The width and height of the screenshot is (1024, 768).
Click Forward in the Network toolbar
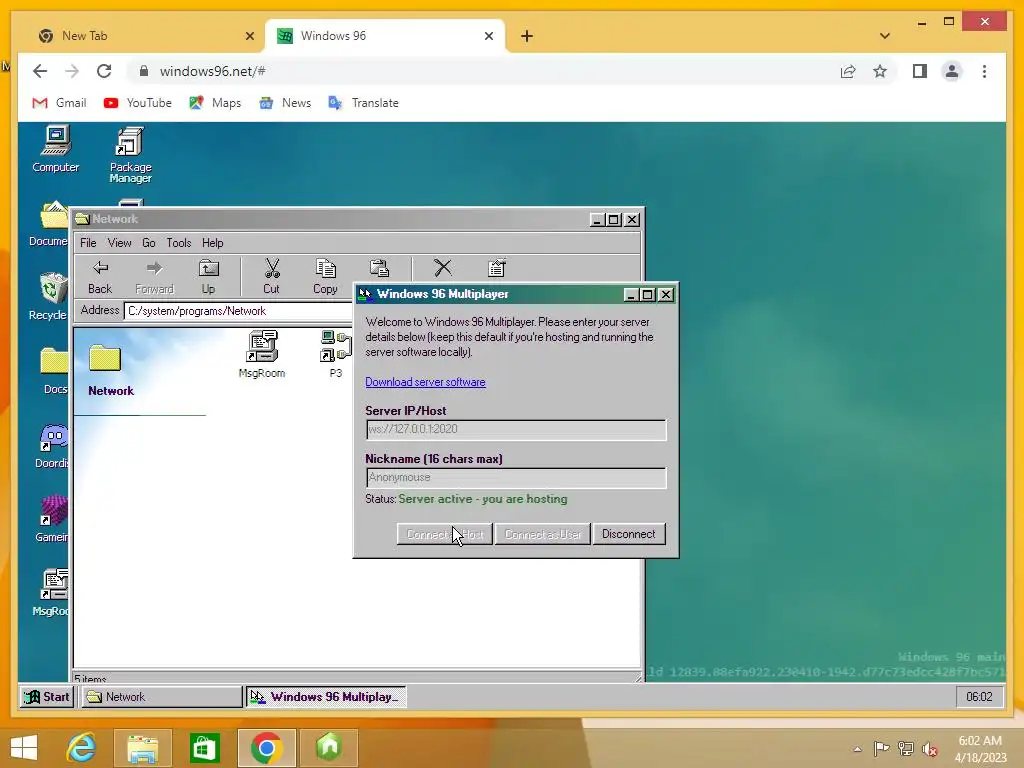(x=154, y=277)
